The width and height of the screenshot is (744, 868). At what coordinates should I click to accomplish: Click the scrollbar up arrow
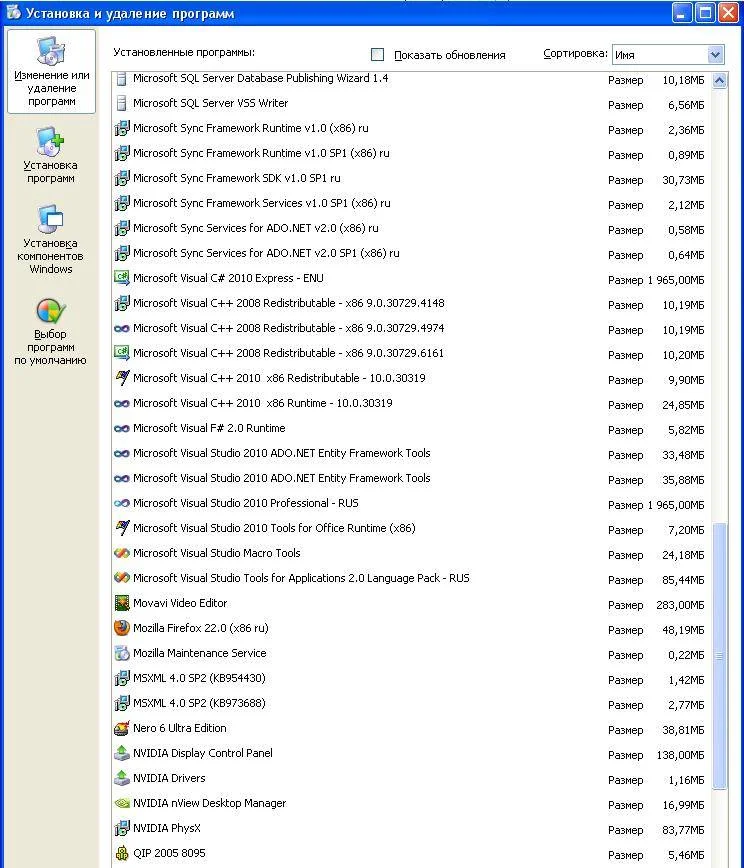[x=719, y=81]
